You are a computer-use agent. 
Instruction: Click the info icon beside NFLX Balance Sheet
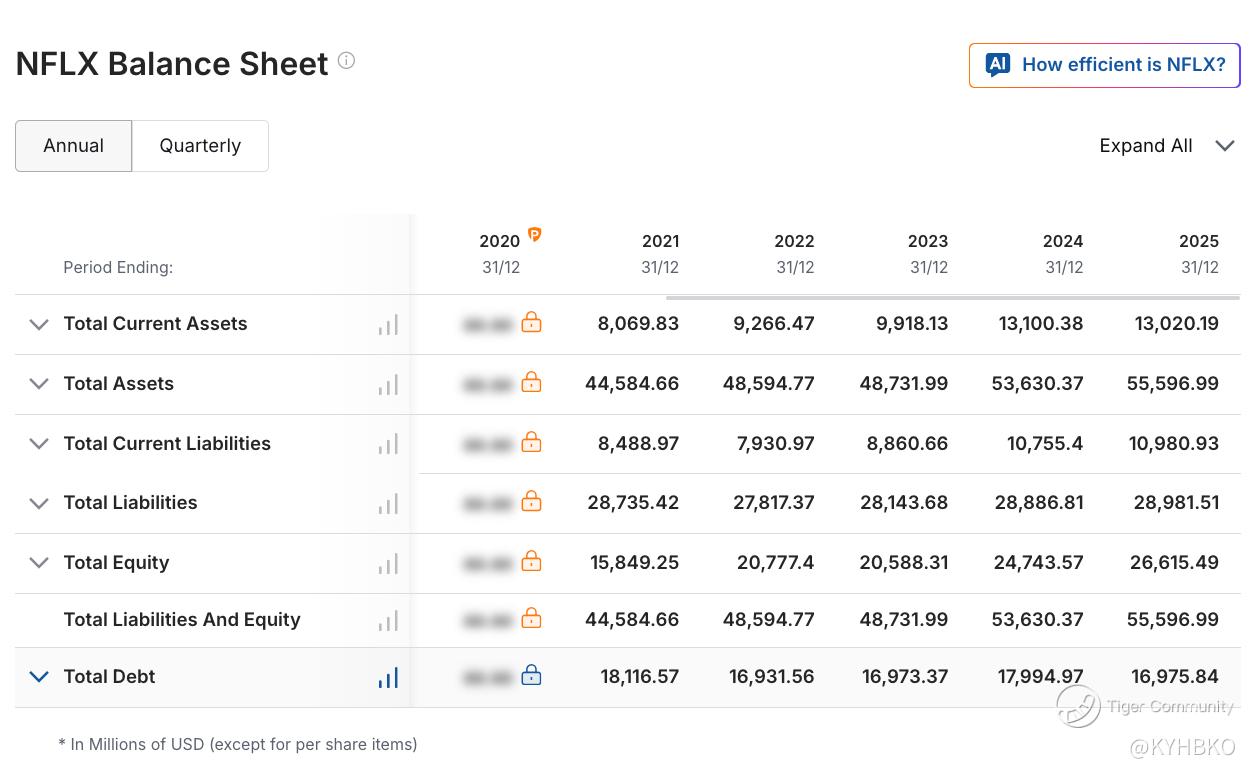click(346, 60)
